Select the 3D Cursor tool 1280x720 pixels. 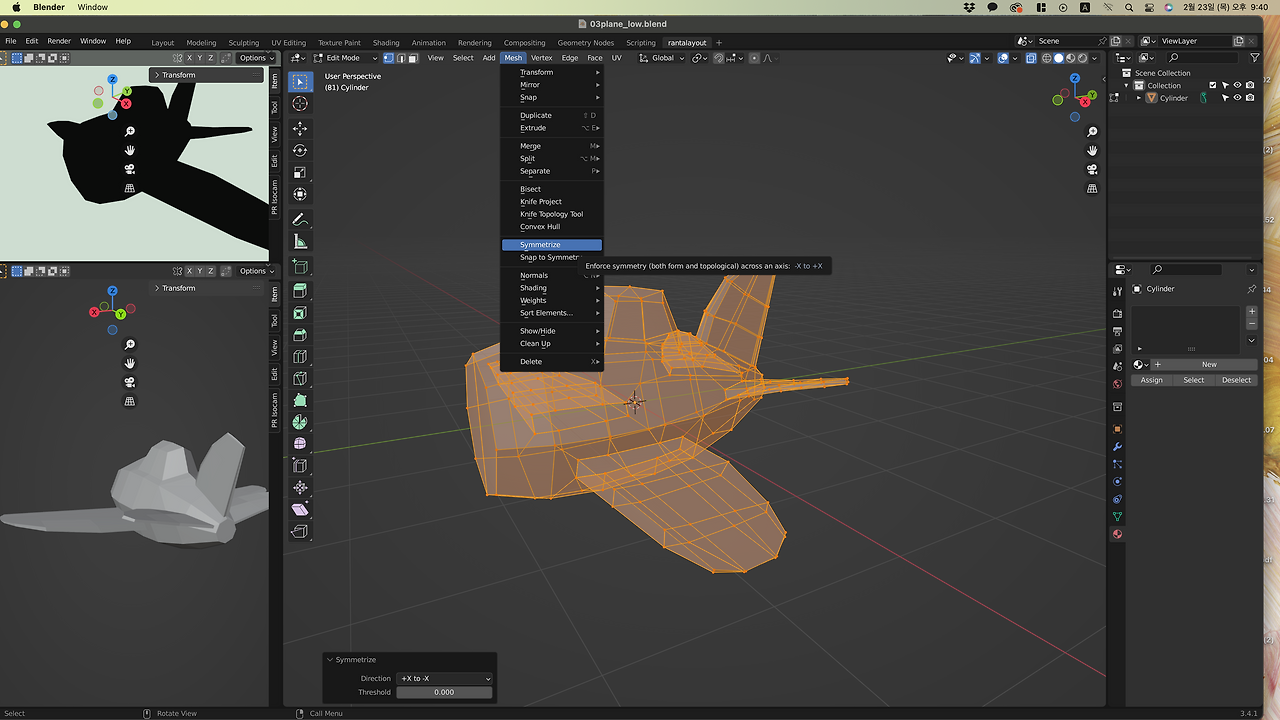pyautogui.click(x=300, y=104)
